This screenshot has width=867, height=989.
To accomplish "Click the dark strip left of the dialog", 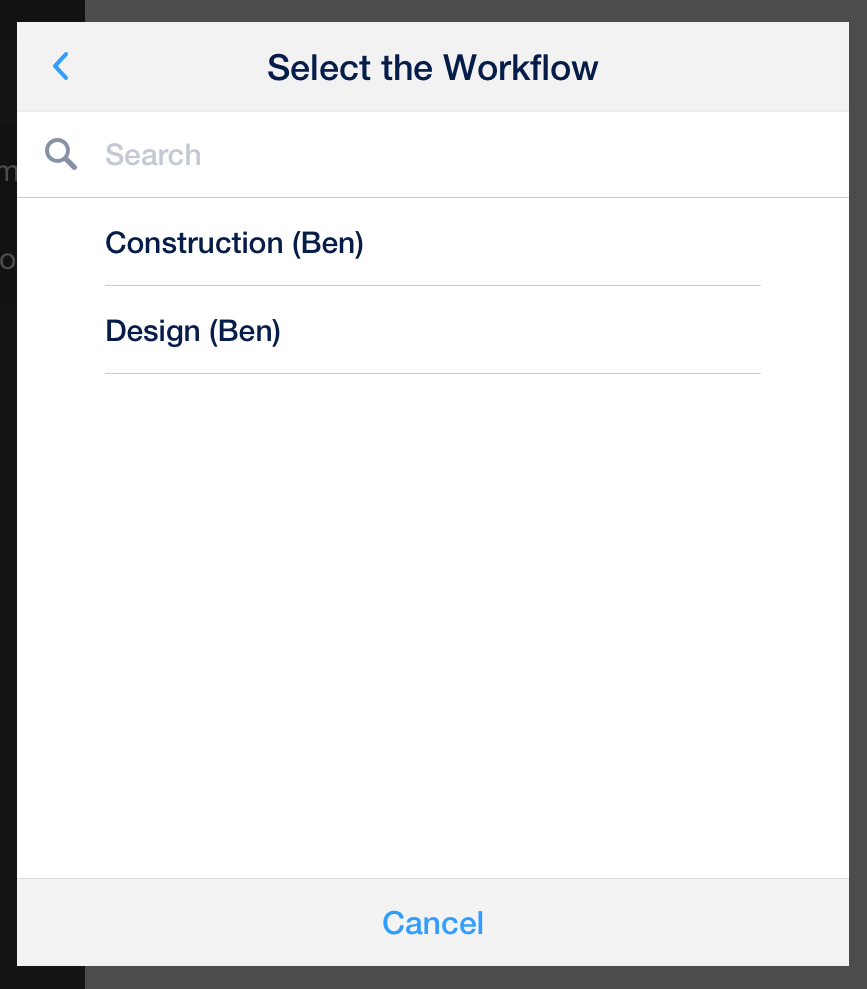I will 8,600.
